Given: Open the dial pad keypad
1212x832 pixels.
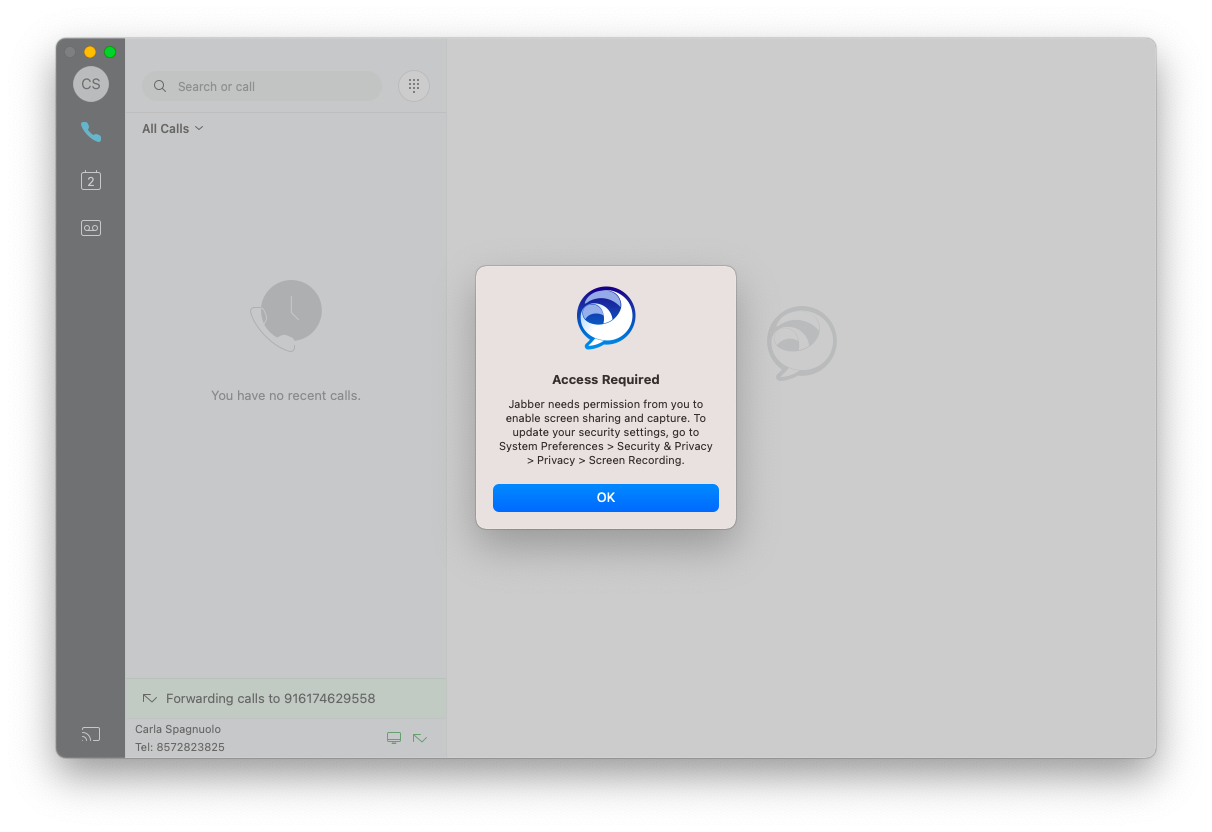Looking at the screenshot, I should click(414, 86).
